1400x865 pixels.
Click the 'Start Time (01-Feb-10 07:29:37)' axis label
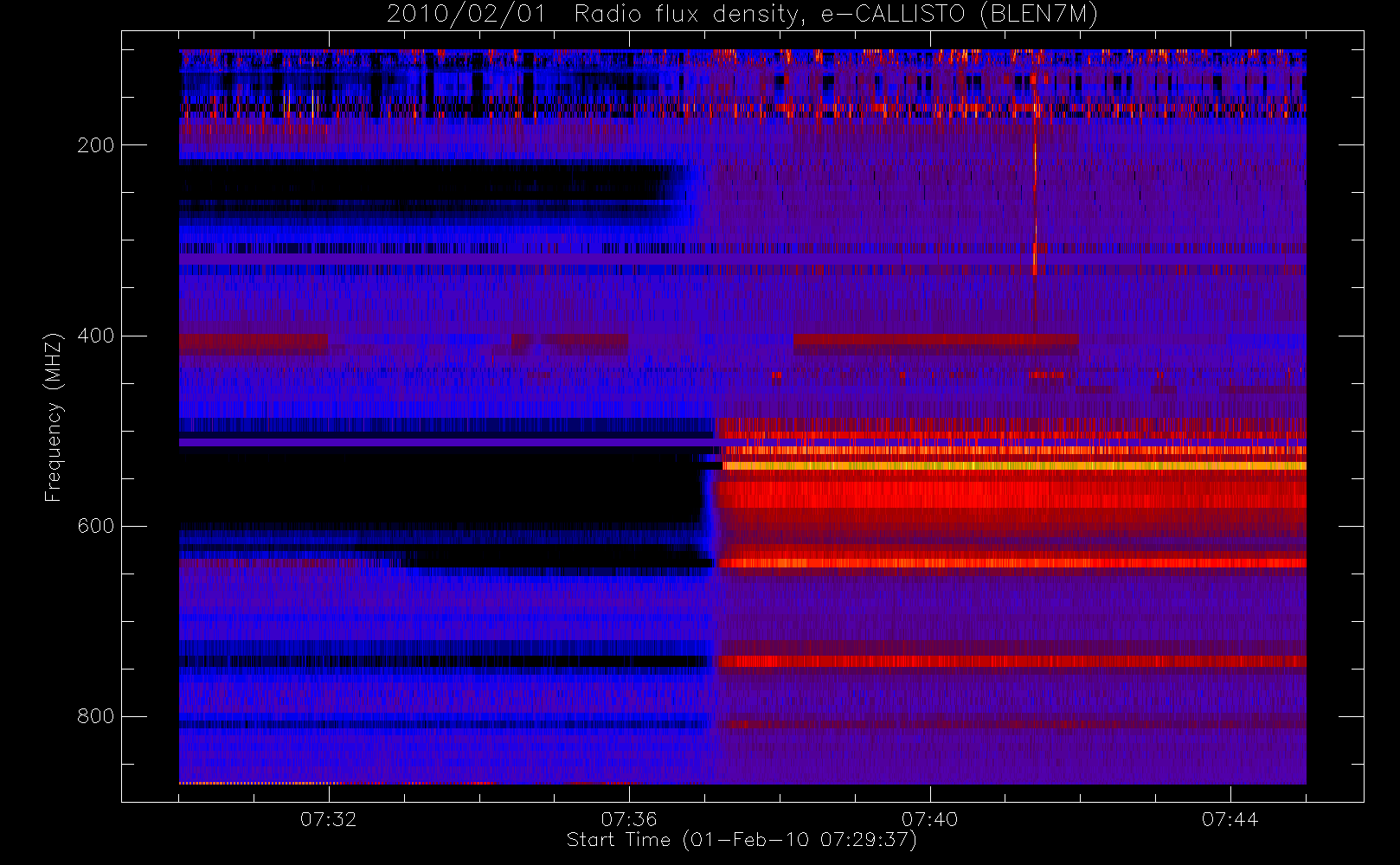pyautogui.click(x=742, y=840)
